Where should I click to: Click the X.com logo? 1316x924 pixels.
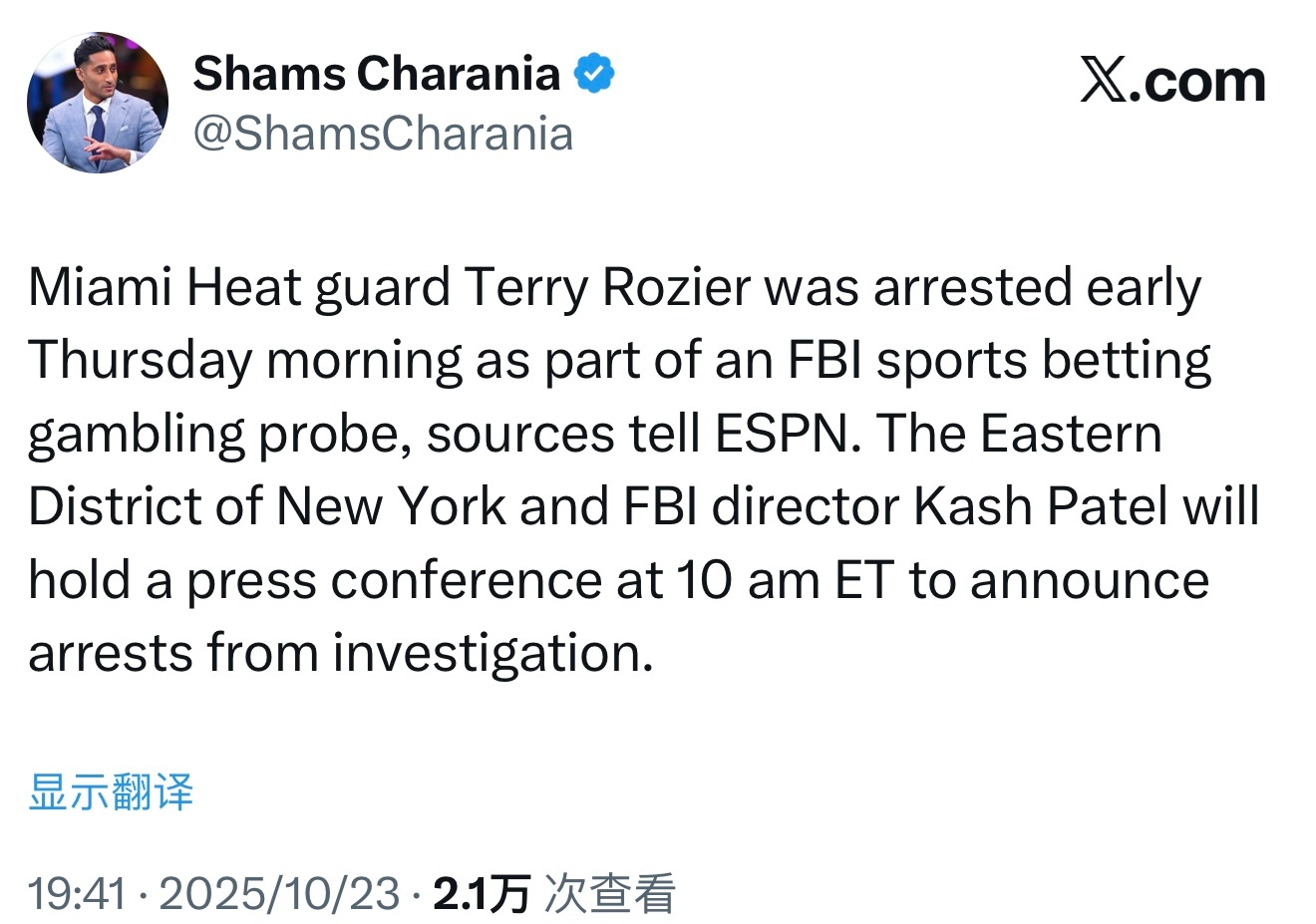pyautogui.click(x=1172, y=81)
